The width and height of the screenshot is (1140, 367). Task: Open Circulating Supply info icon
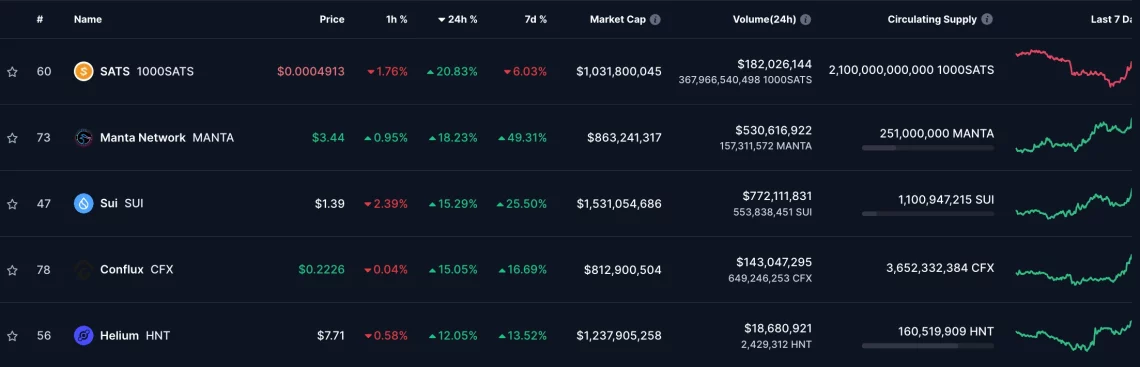point(987,20)
